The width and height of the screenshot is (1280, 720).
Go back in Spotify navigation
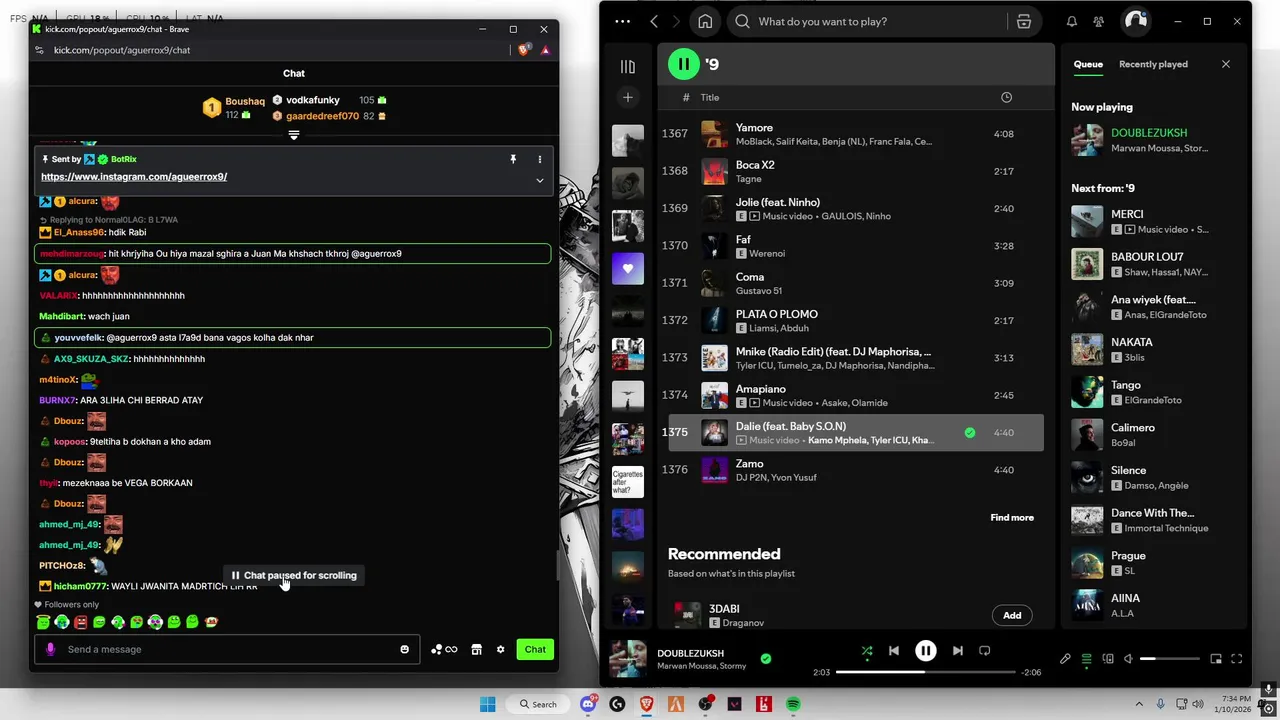(x=654, y=21)
